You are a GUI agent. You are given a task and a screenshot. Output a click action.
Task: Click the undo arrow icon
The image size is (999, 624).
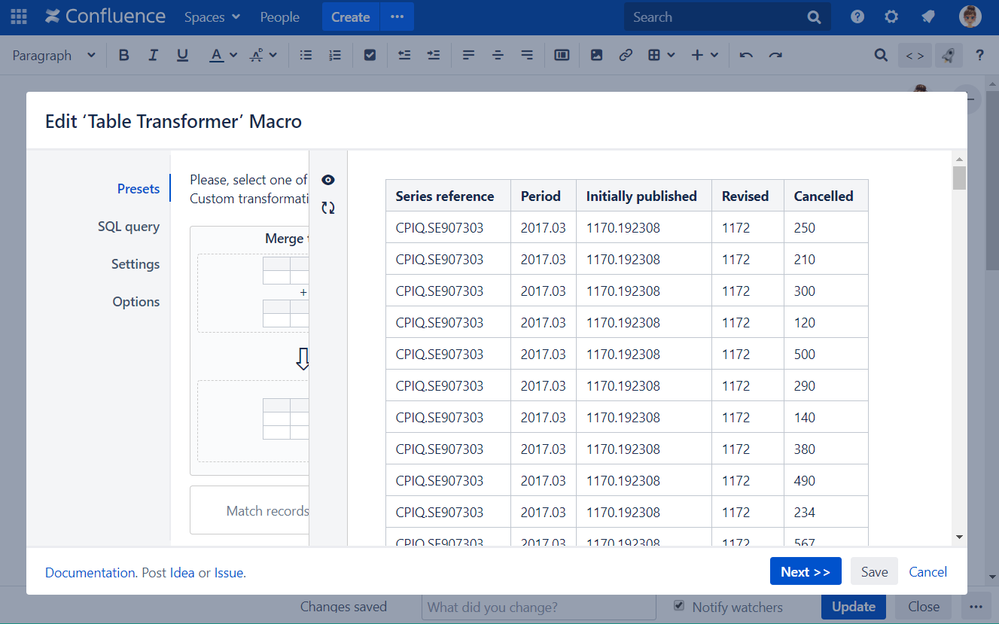tap(746, 56)
